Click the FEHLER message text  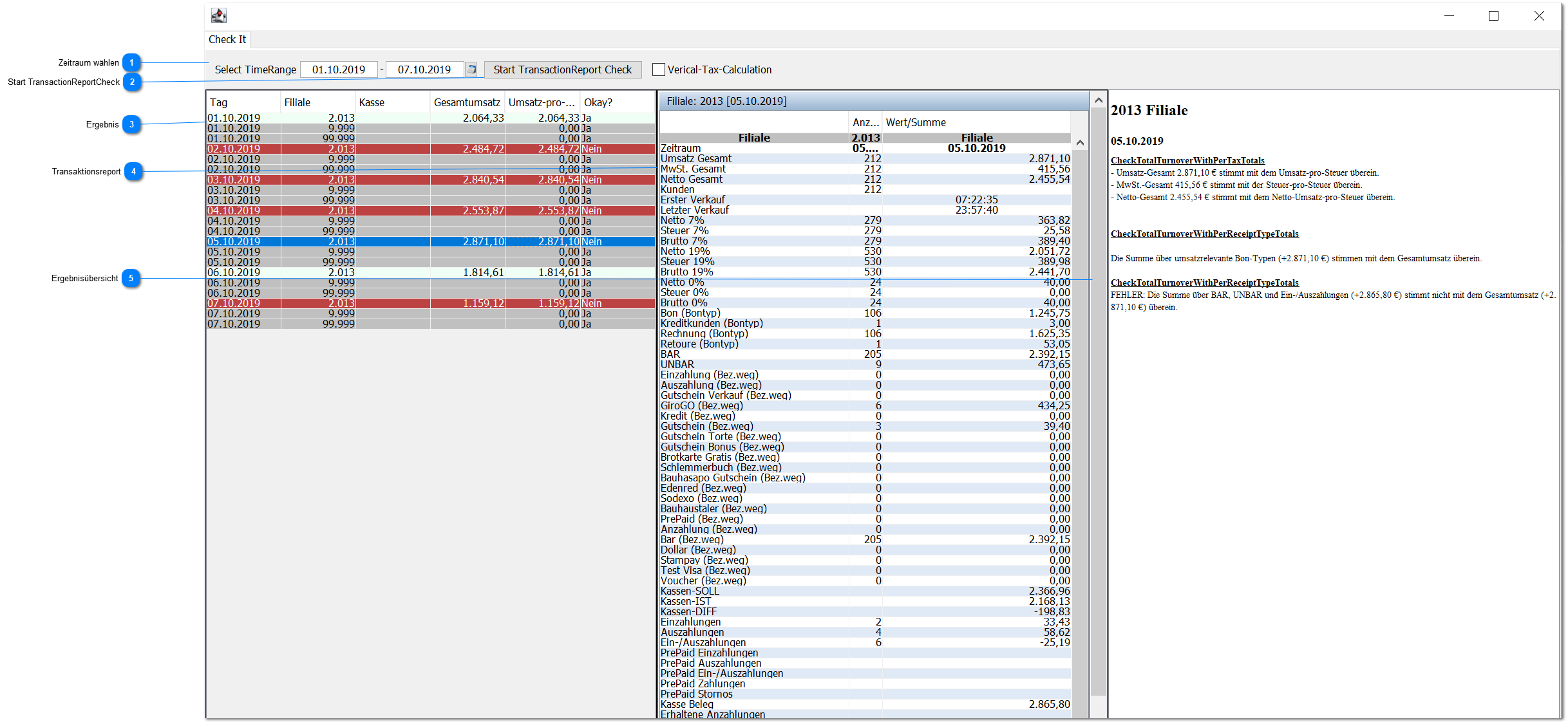(x=1332, y=301)
